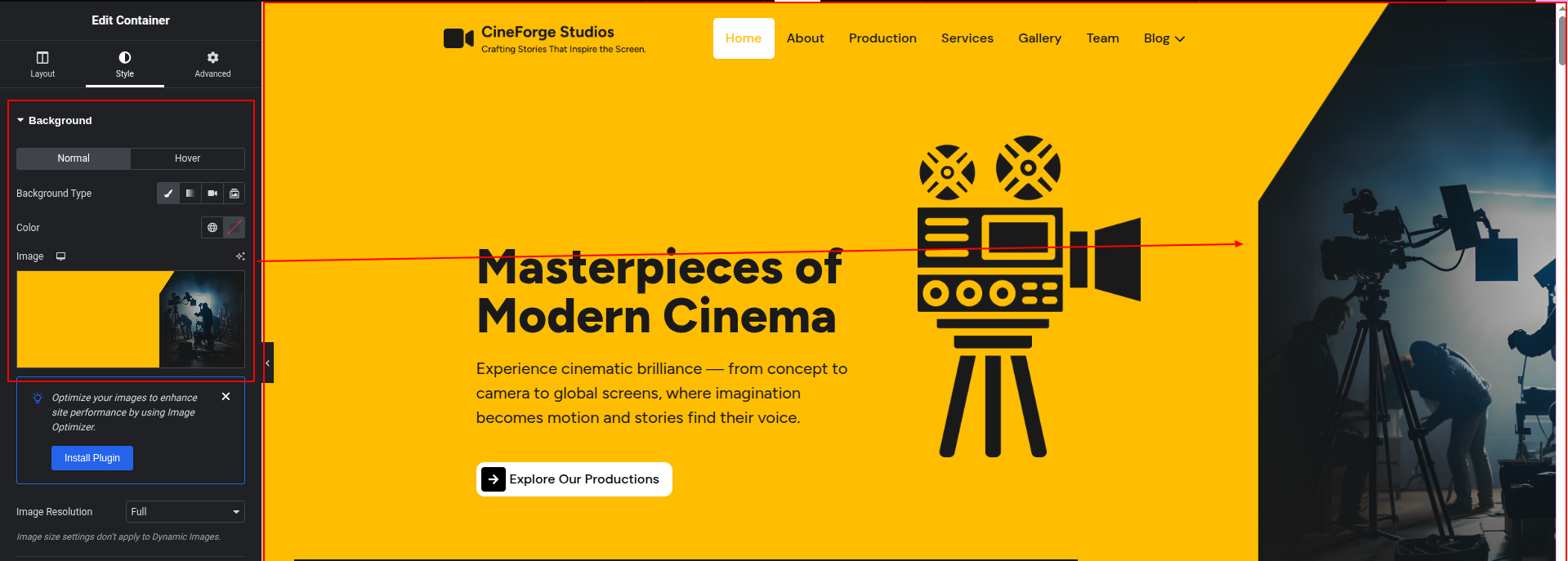This screenshot has width=1568, height=561.
Task: Click the global color globe icon
Action: point(212,228)
